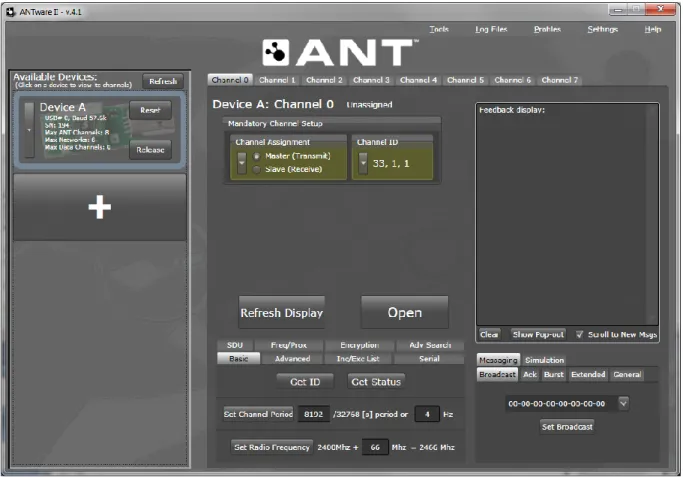Screen dimensions: 683x477
Task: Click the Set Broadcast button
Action: coord(567,427)
